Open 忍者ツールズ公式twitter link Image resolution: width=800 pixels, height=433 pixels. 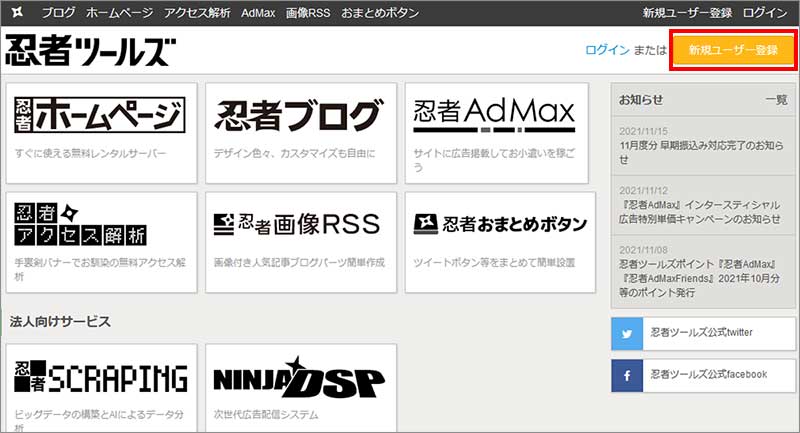pyautogui.click(x=702, y=333)
